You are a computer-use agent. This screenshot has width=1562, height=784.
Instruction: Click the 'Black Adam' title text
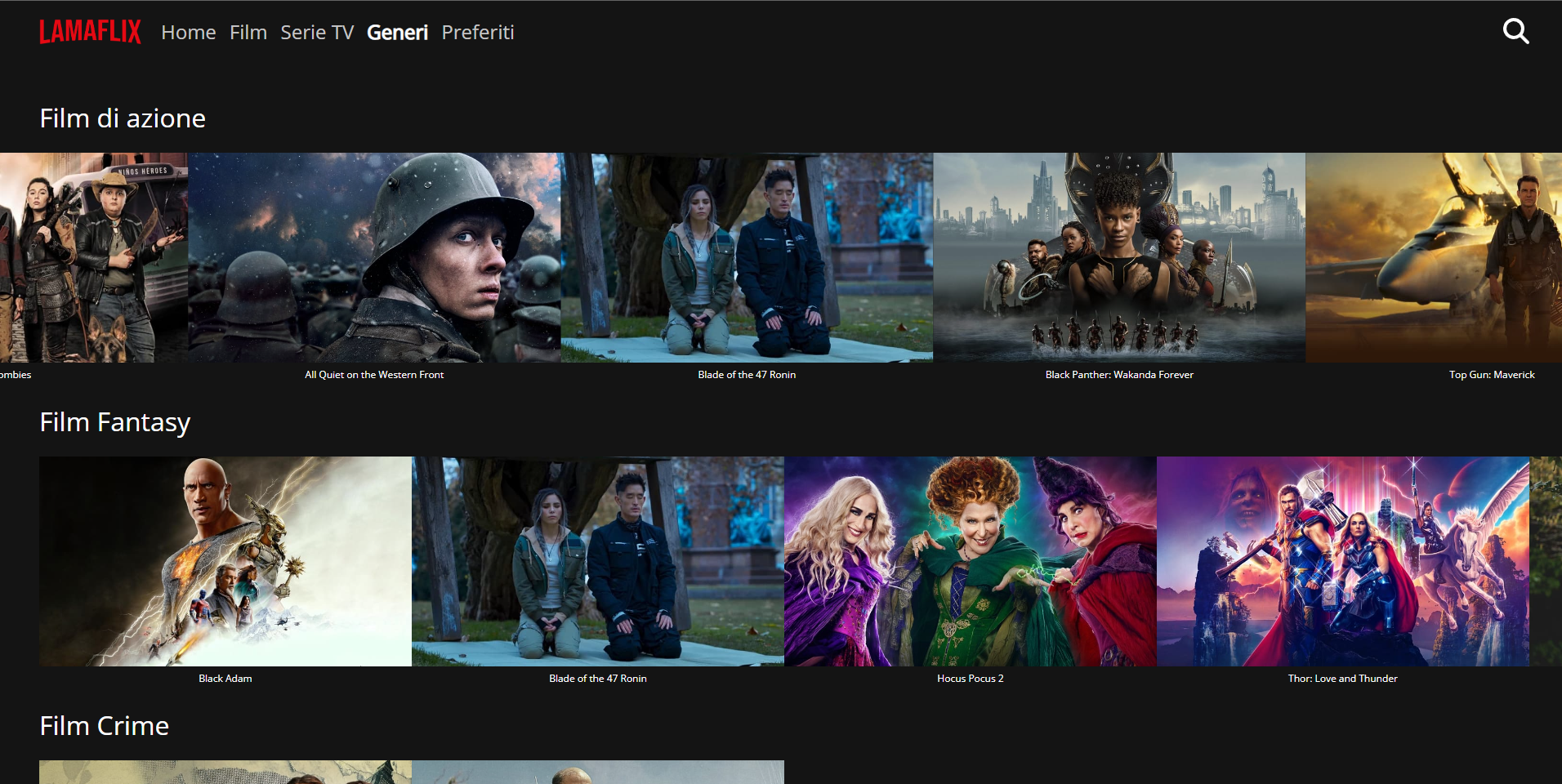point(225,679)
